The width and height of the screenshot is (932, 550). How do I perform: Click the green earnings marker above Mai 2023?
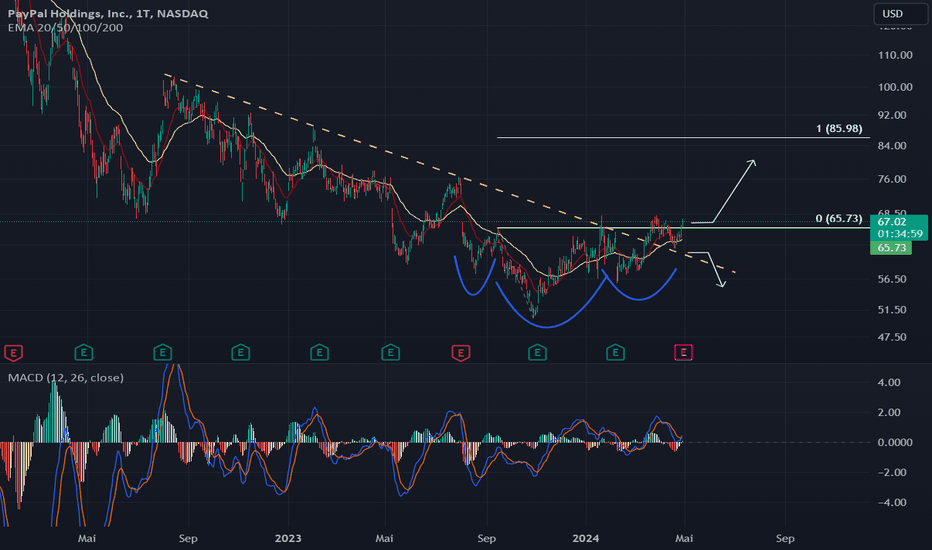coord(391,353)
